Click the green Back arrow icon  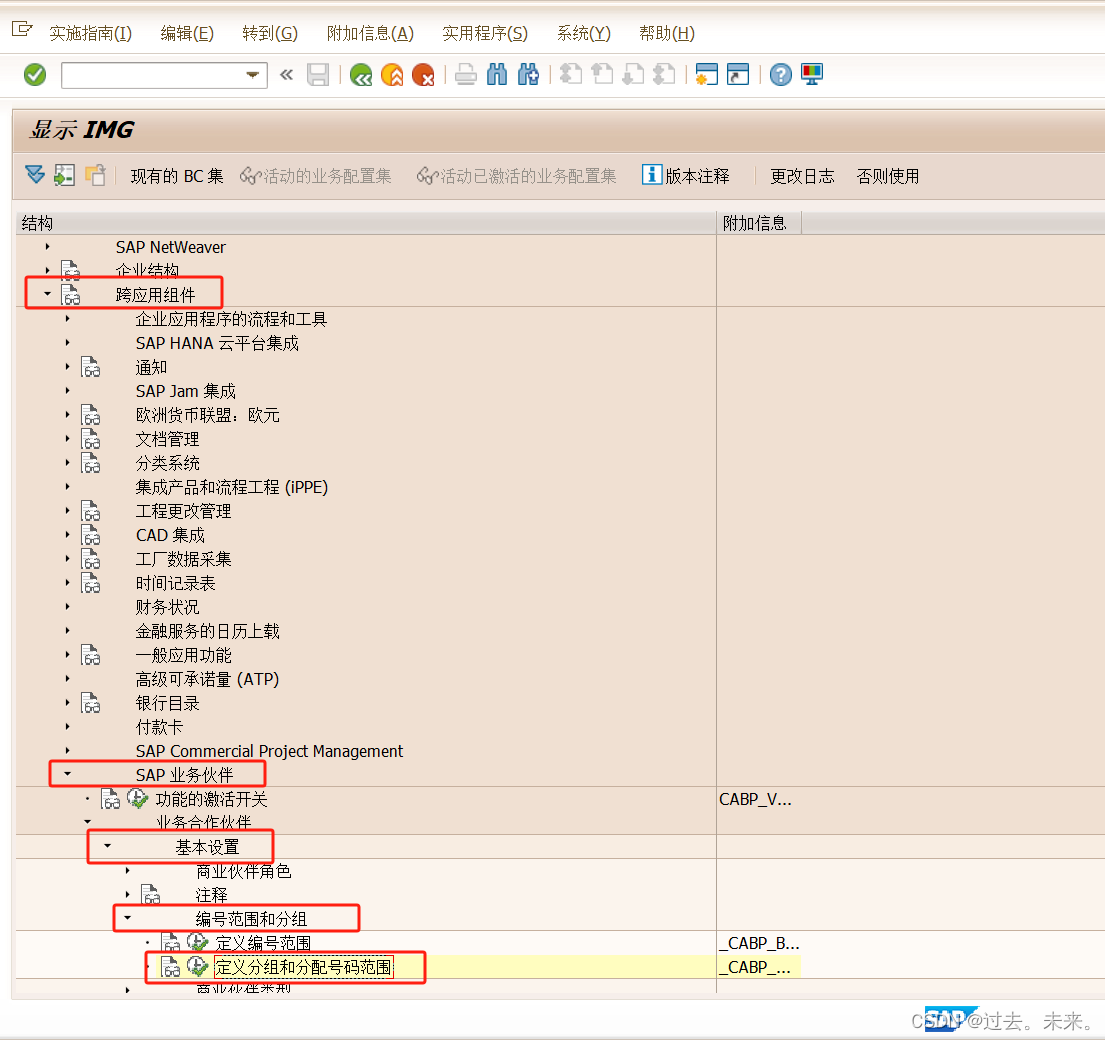361,75
